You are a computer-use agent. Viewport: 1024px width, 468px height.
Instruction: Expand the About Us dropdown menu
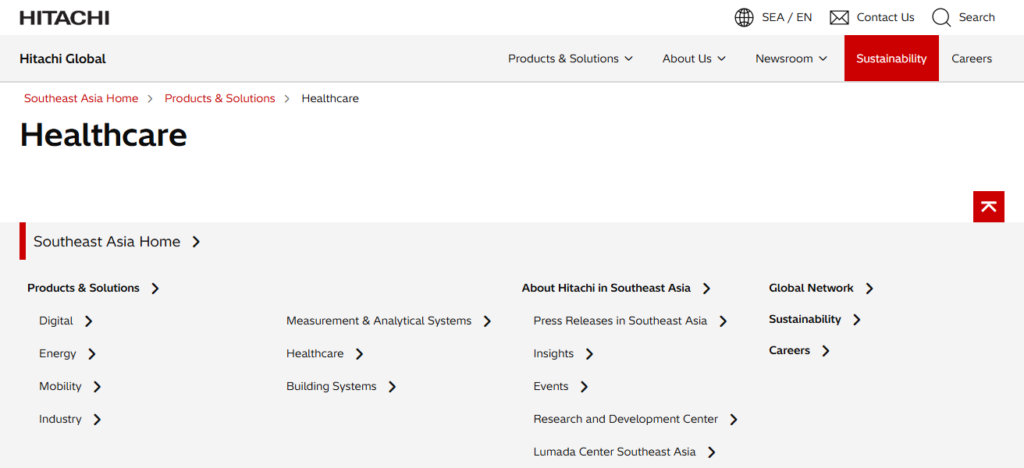tap(694, 59)
